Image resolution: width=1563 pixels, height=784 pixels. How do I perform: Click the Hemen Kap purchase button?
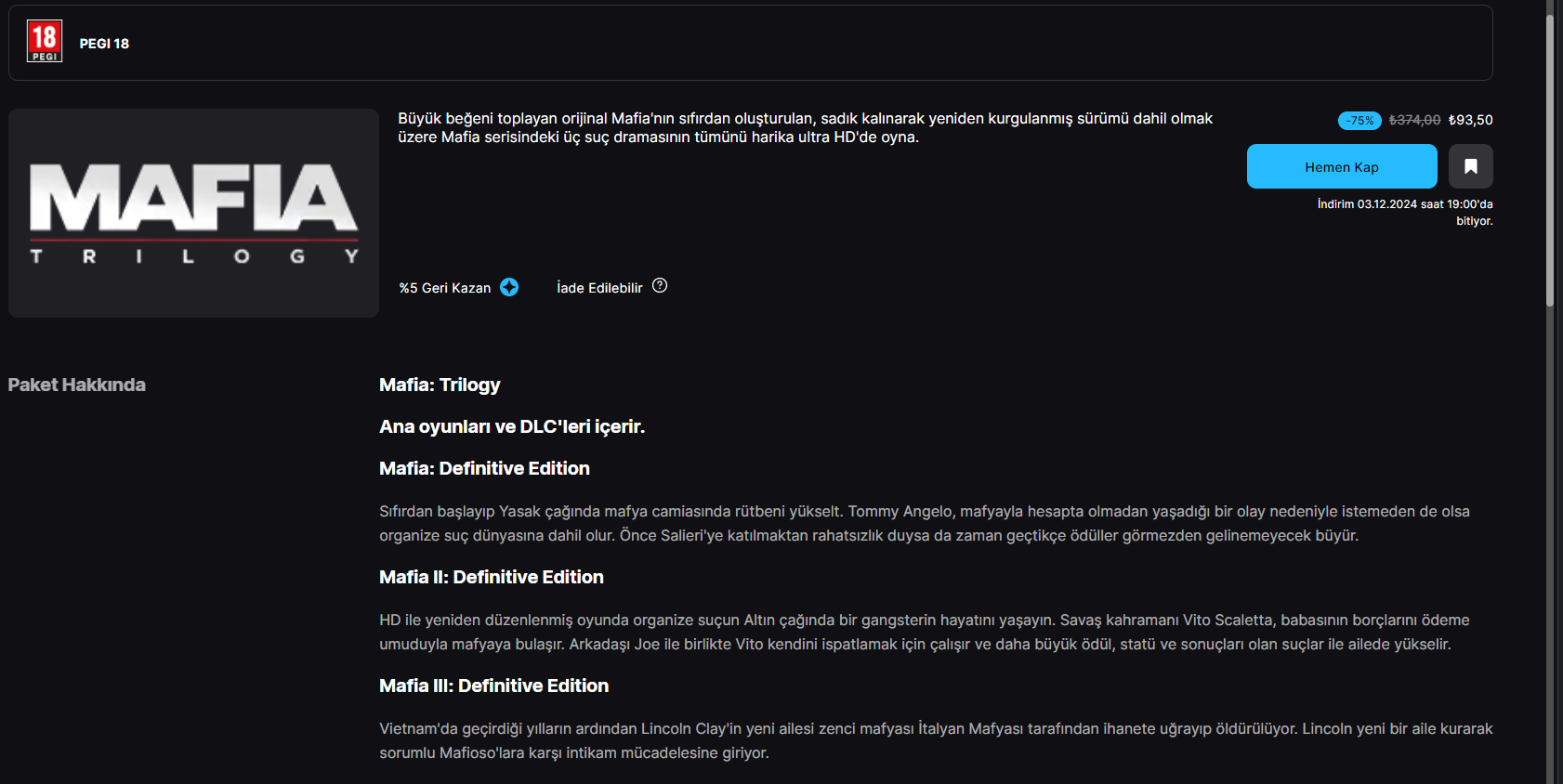(x=1342, y=166)
